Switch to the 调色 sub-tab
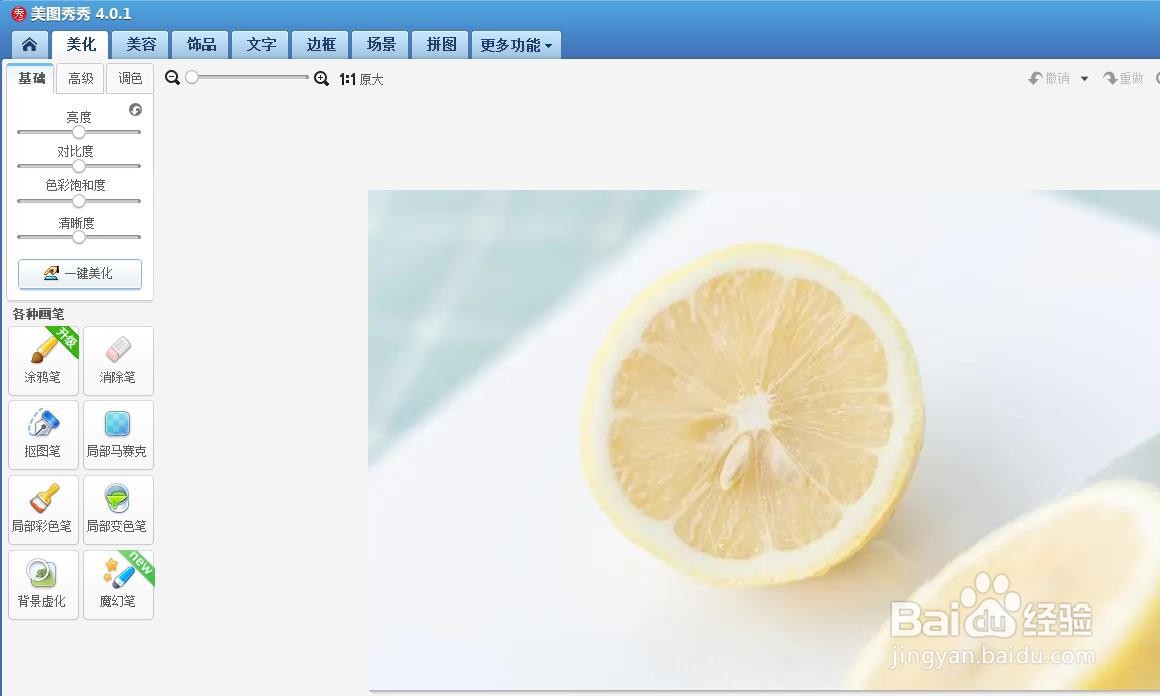This screenshot has height=696, width=1160. coord(129,78)
